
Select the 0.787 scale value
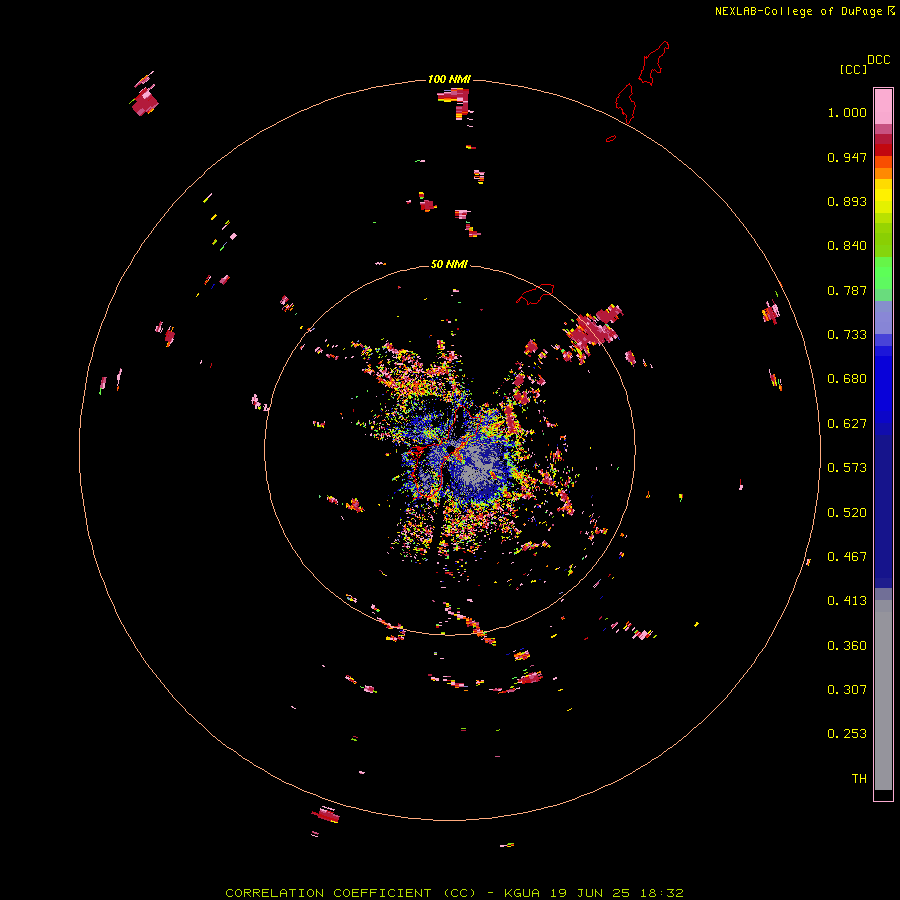click(847, 290)
